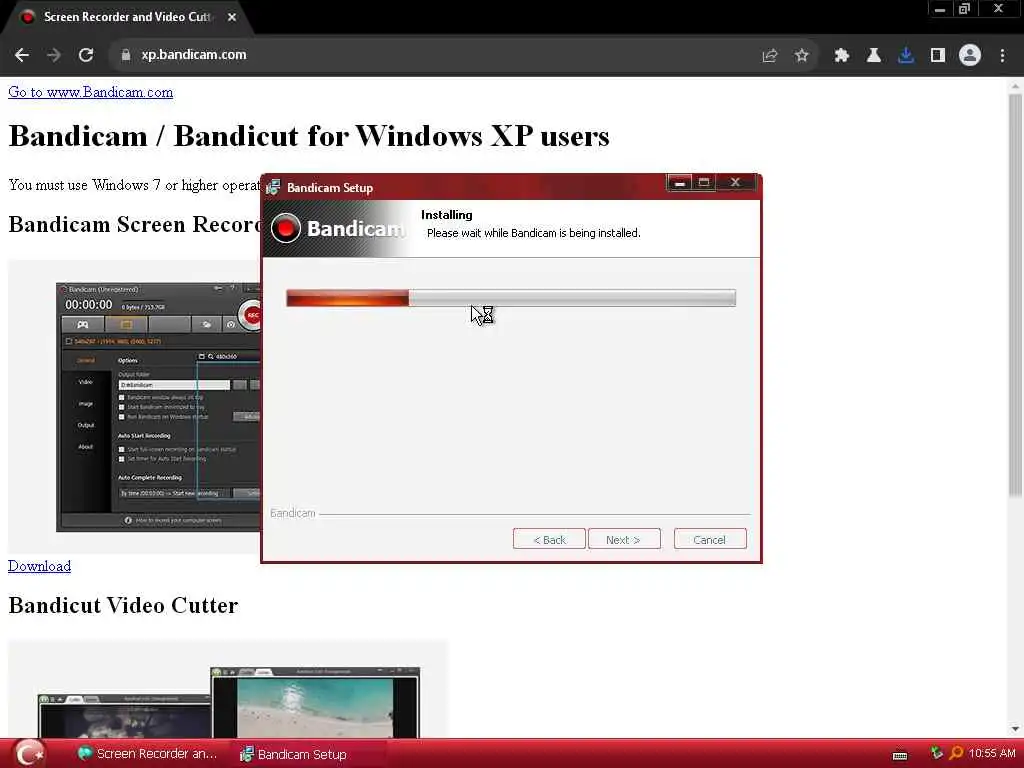Click the 10:55 AM clock

click(992, 753)
